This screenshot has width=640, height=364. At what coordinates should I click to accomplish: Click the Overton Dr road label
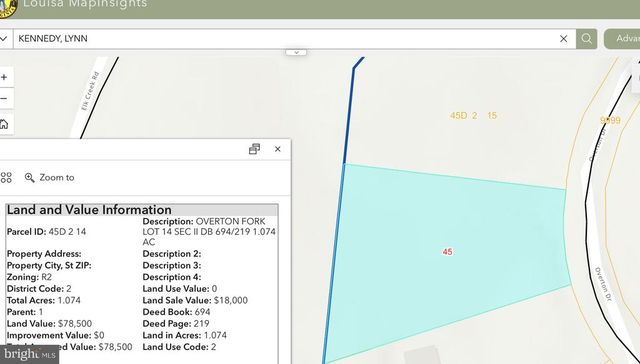click(x=603, y=284)
